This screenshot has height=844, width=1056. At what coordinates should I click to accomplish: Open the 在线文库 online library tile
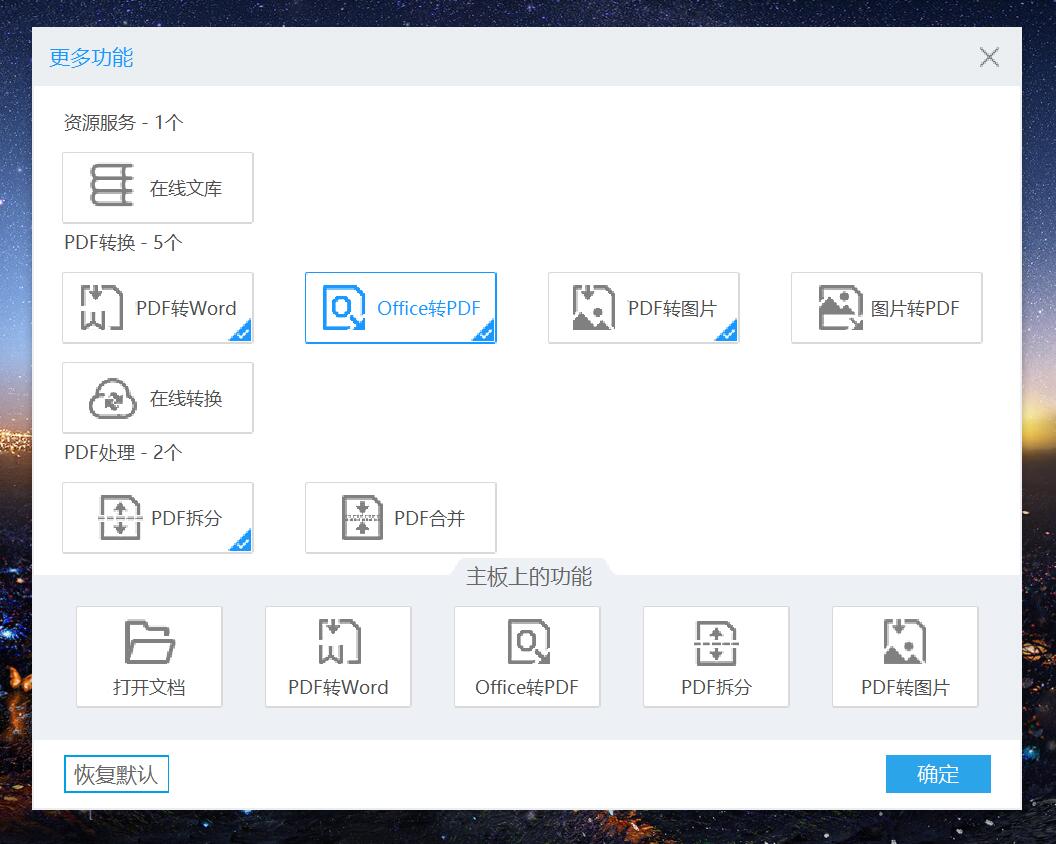[158, 188]
